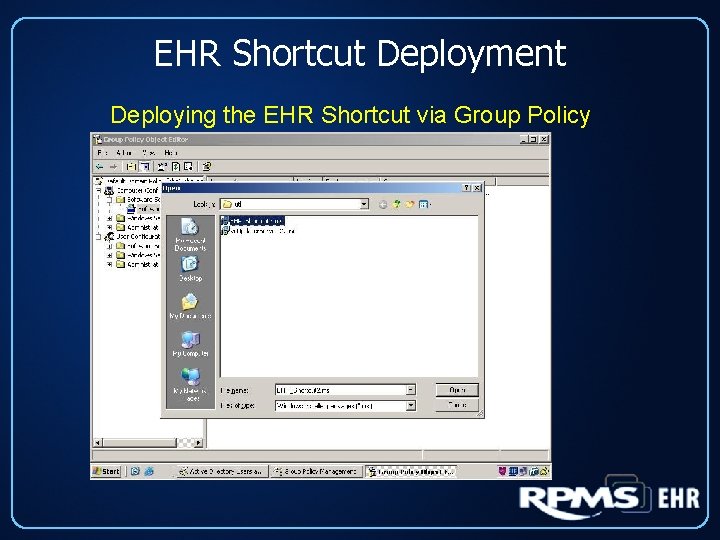Click the File name input field
This screenshot has width=720, height=540.
pyautogui.click(x=341, y=390)
